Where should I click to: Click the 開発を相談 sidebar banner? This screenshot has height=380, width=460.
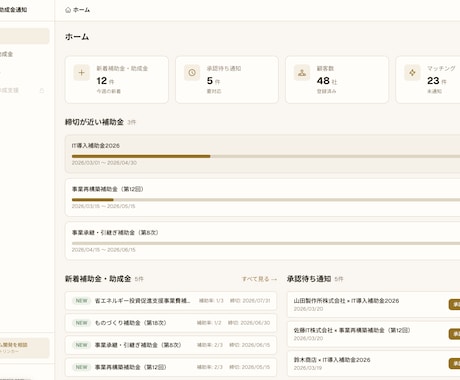24,348
